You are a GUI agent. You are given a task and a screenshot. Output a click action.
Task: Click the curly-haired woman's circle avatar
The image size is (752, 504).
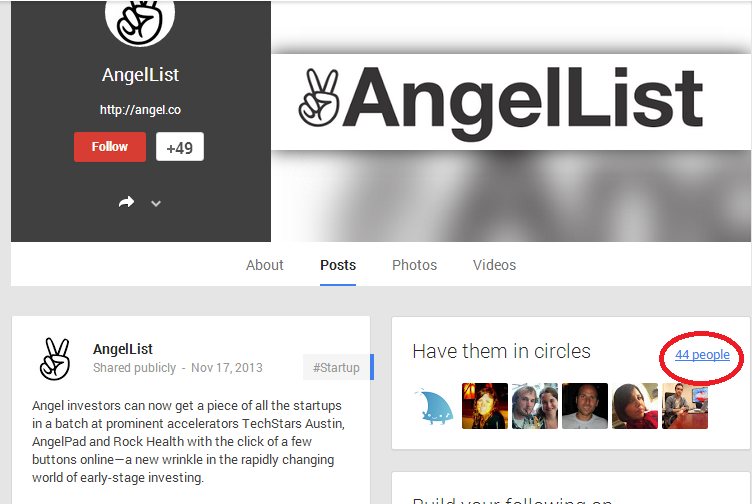point(485,406)
